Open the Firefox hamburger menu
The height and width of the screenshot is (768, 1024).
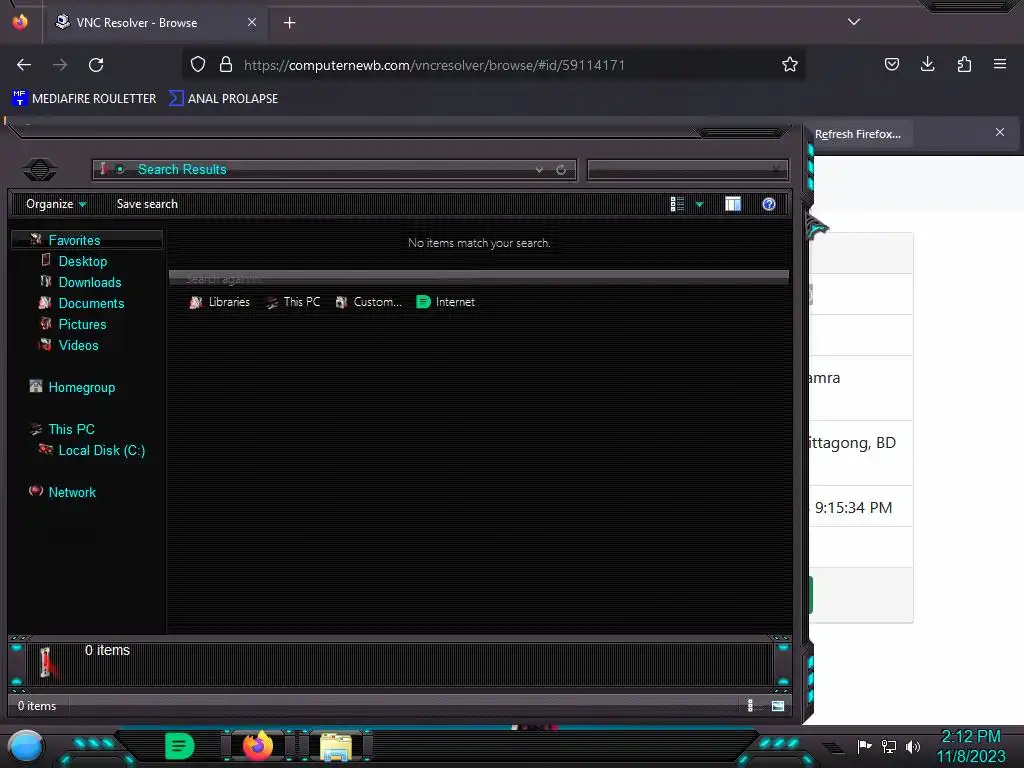click(1000, 64)
